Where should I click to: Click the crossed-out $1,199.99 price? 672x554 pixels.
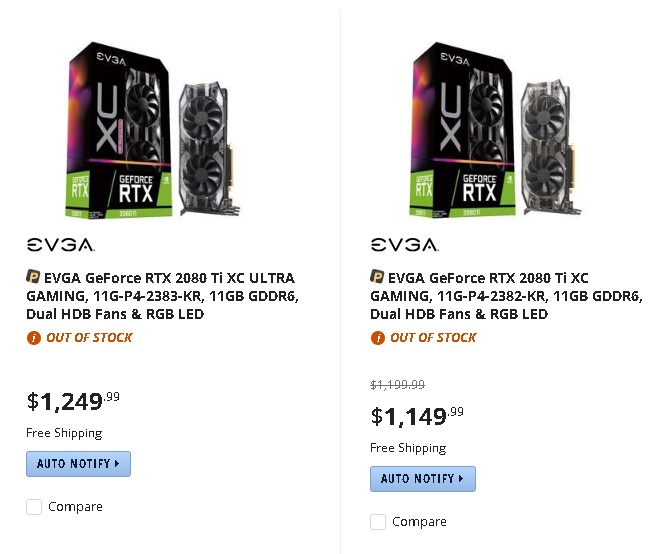tap(398, 385)
